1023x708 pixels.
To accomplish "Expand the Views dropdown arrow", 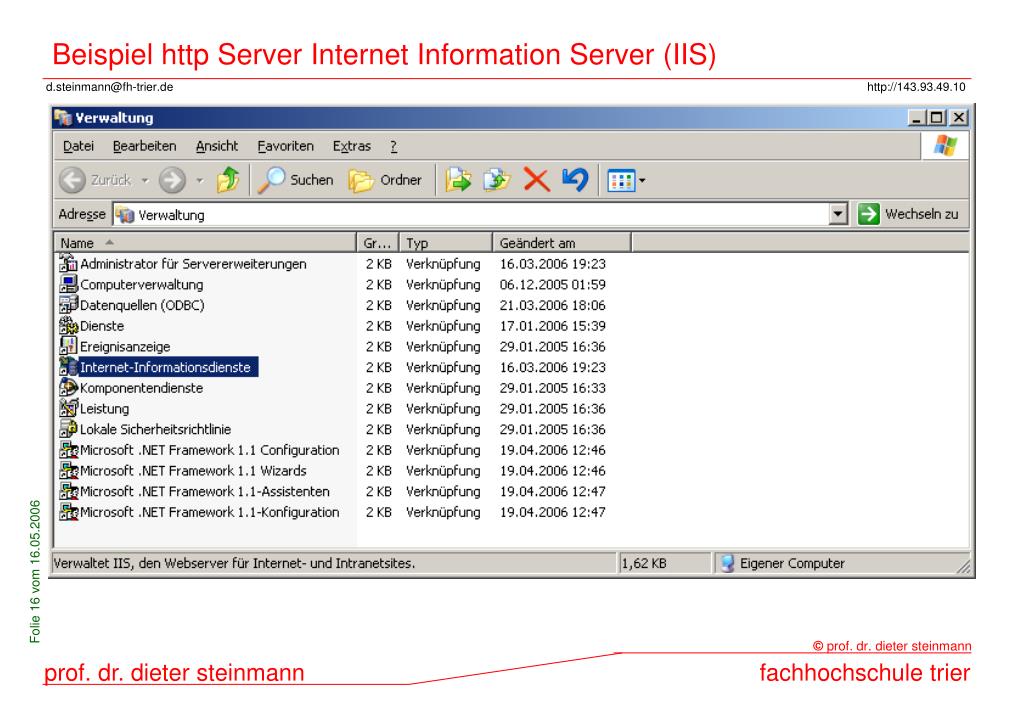I will 642,181.
